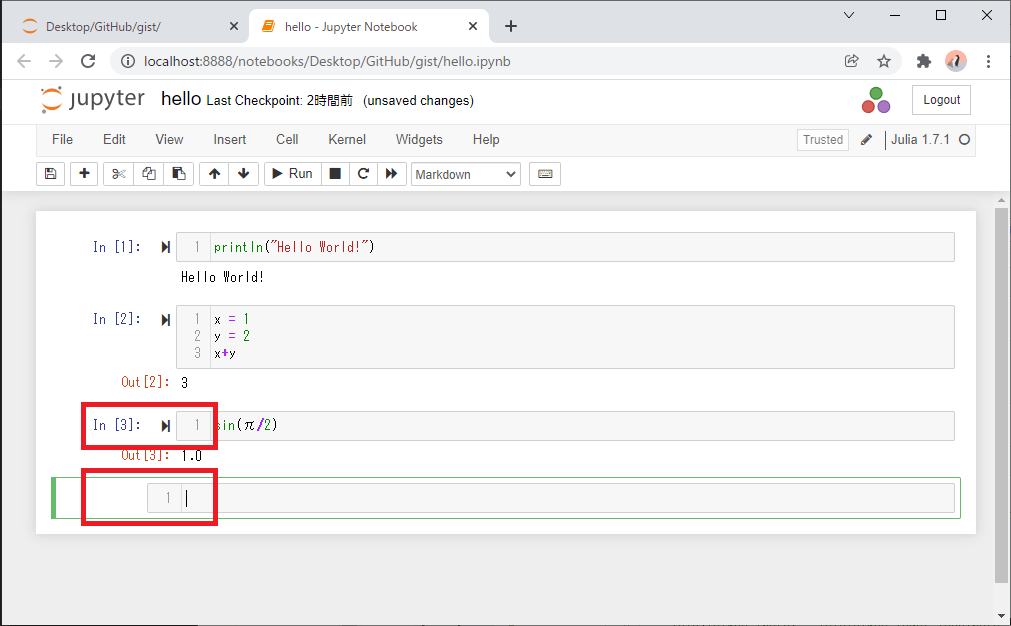The height and width of the screenshot is (626, 1011).
Task: Open the View menu
Action: [169, 140]
